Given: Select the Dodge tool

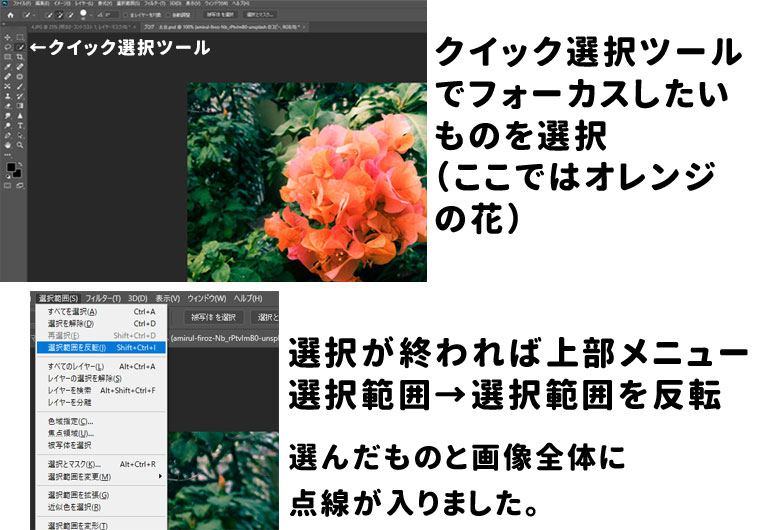Looking at the screenshot, I should click(8, 125).
